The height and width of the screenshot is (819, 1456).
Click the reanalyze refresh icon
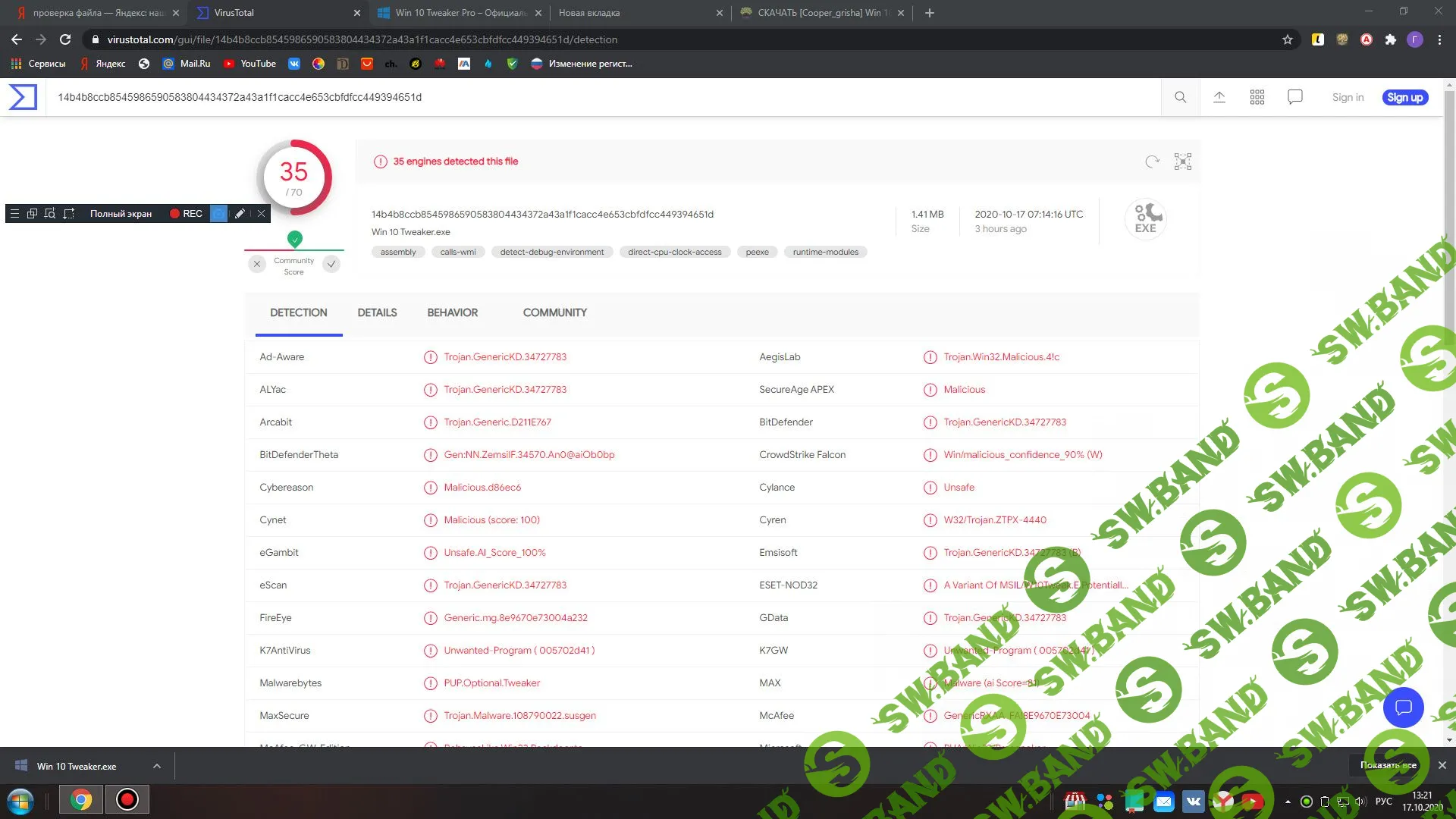pos(1152,162)
